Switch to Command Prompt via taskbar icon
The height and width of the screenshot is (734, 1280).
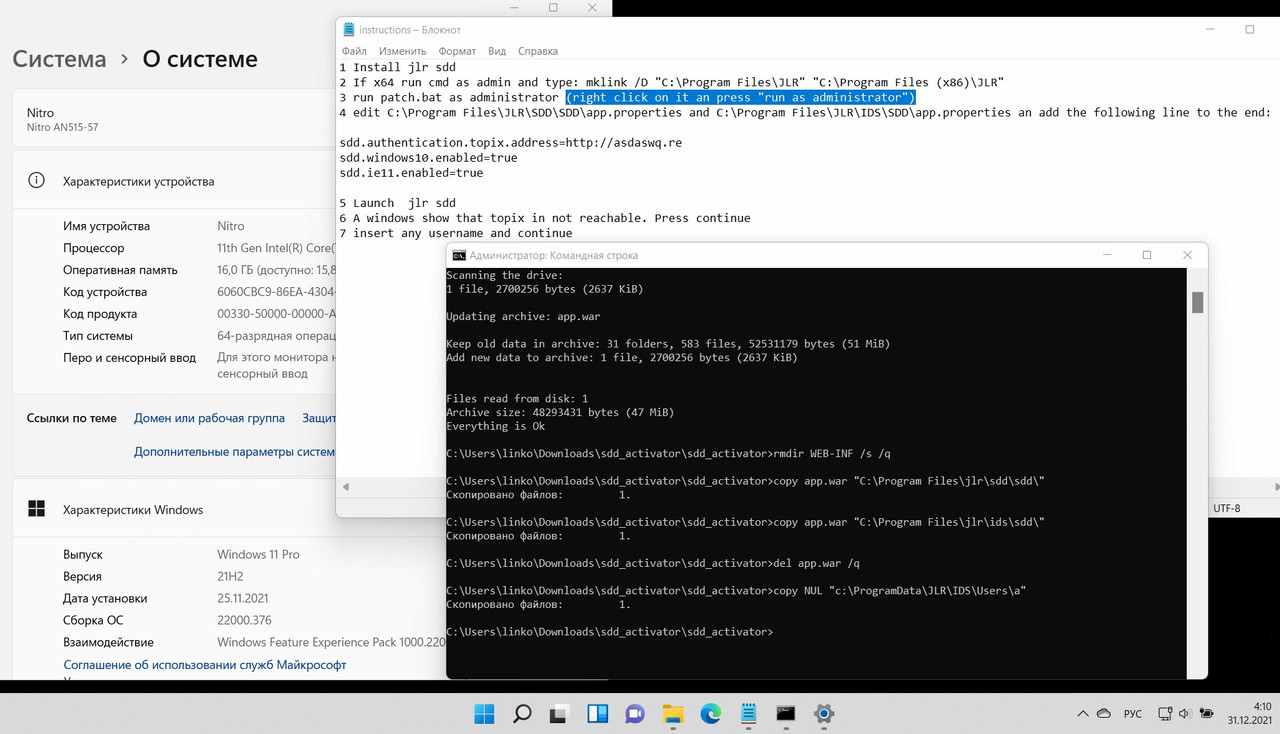(786, 714)
